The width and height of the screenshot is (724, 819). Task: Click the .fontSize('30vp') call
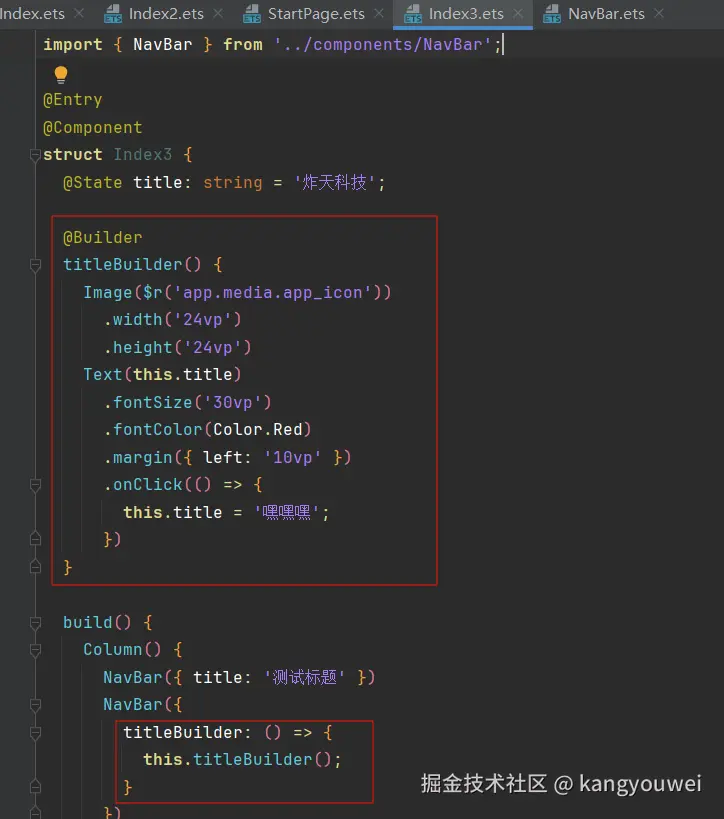tap(188, 402)
